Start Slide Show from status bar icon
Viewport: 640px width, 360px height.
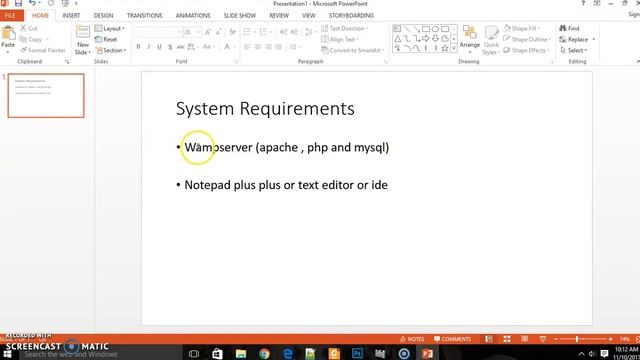(x=542, y=339)
